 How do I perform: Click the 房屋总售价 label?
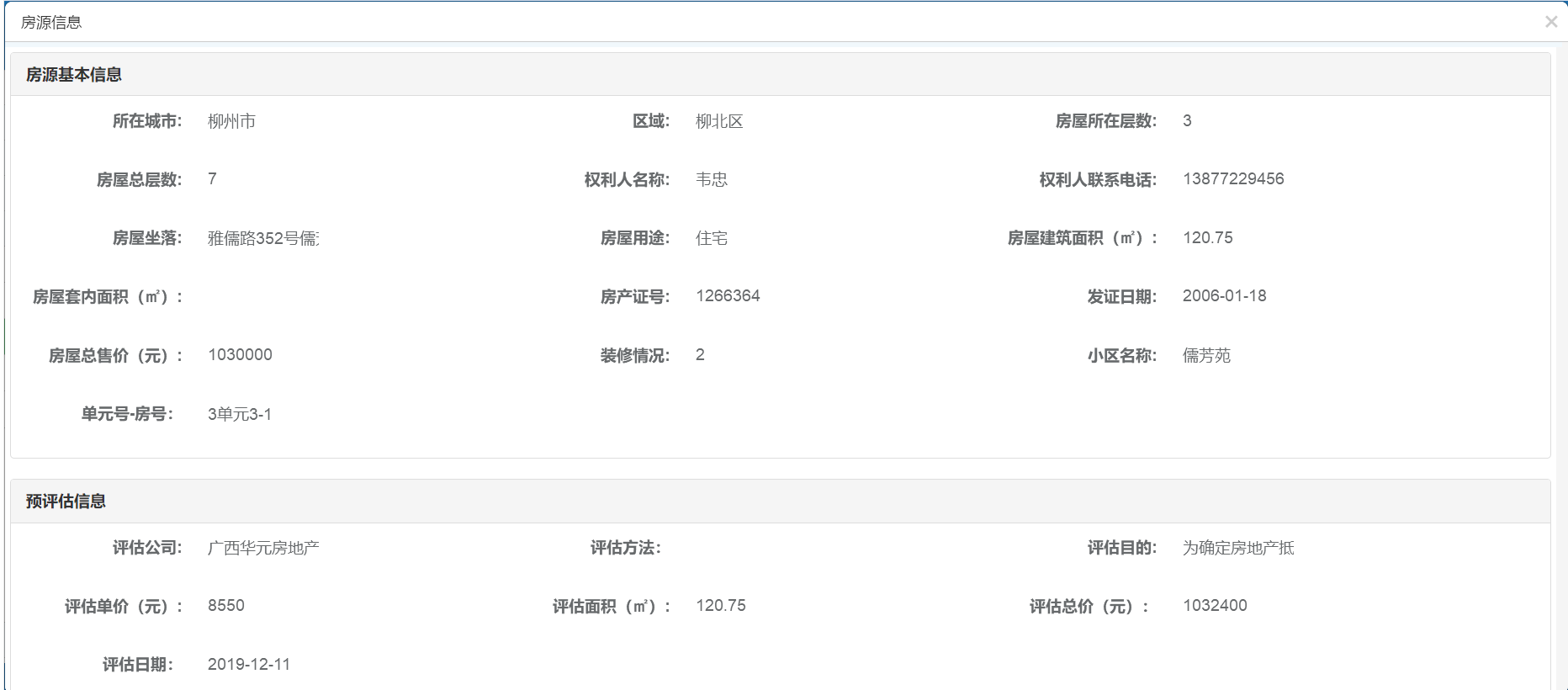(x=115, y=356)
